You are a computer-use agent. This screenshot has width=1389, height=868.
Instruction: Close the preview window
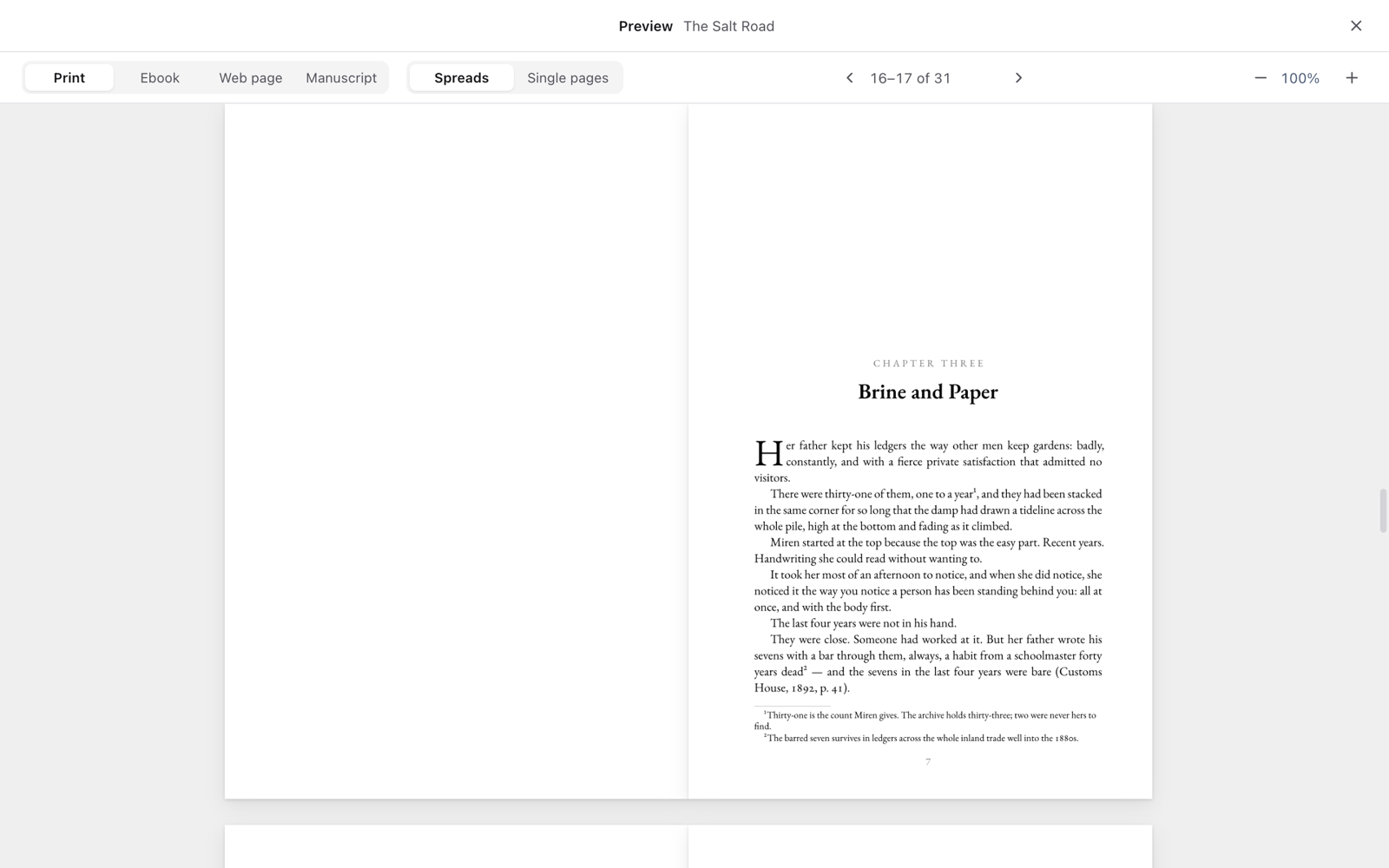(1356, 26)
